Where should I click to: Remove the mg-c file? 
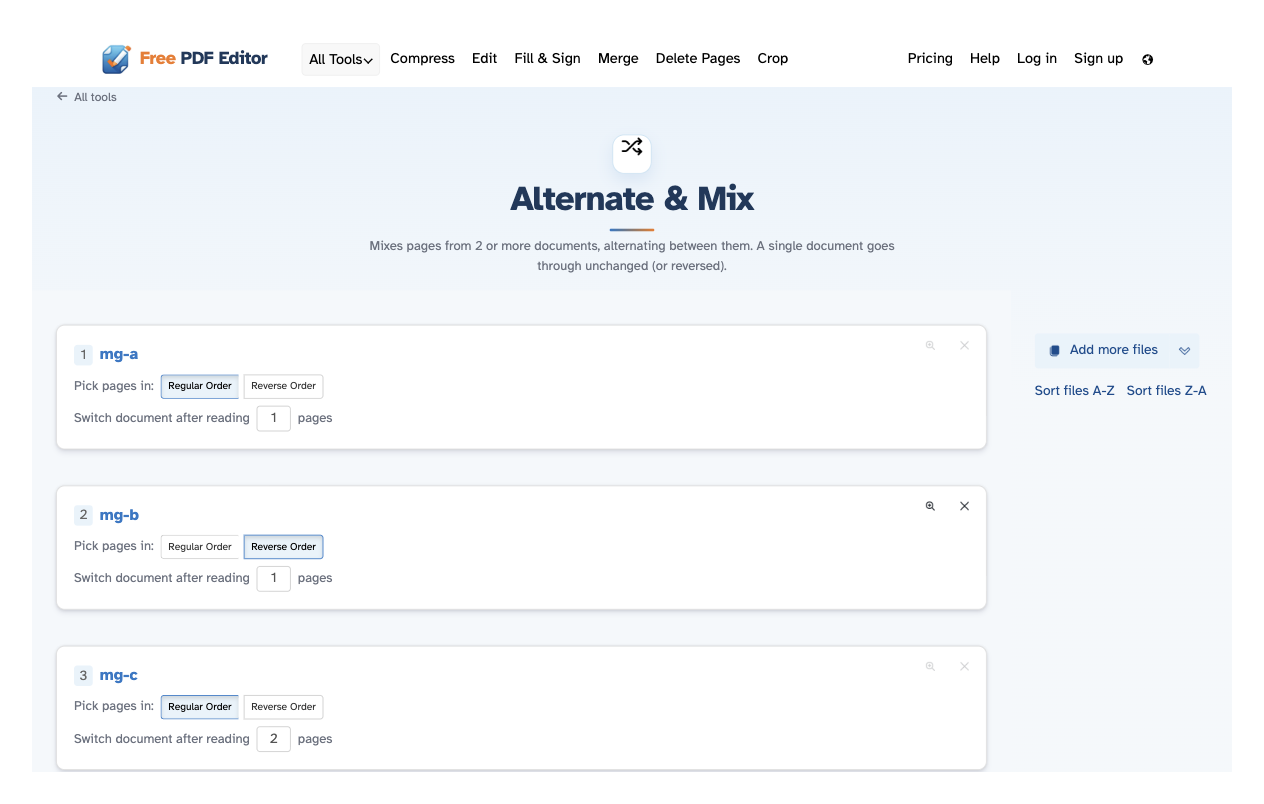tap(964, 666)
